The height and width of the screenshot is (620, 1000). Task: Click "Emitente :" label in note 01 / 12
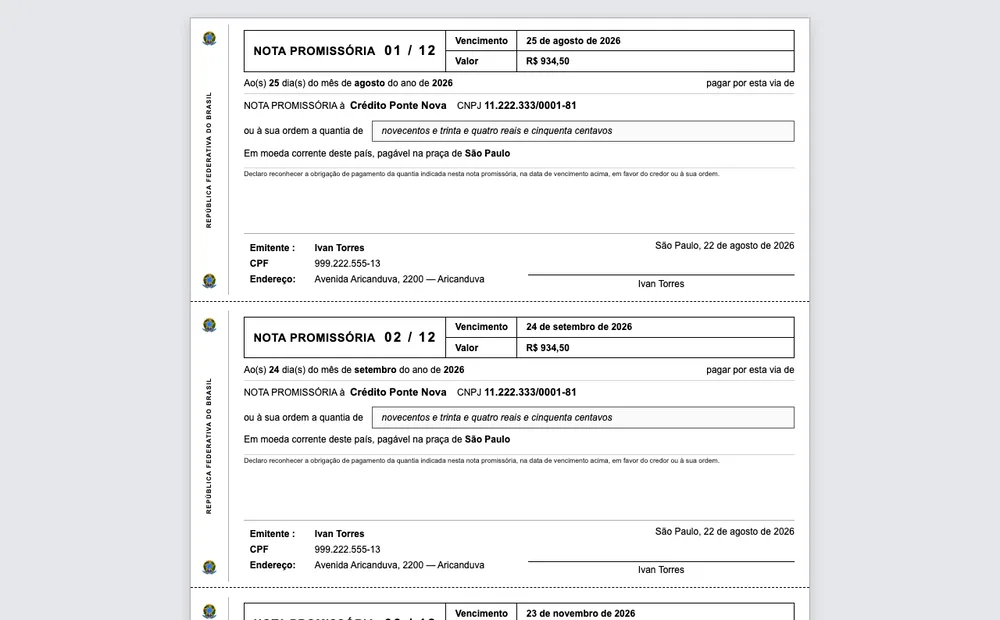(272, 248)
